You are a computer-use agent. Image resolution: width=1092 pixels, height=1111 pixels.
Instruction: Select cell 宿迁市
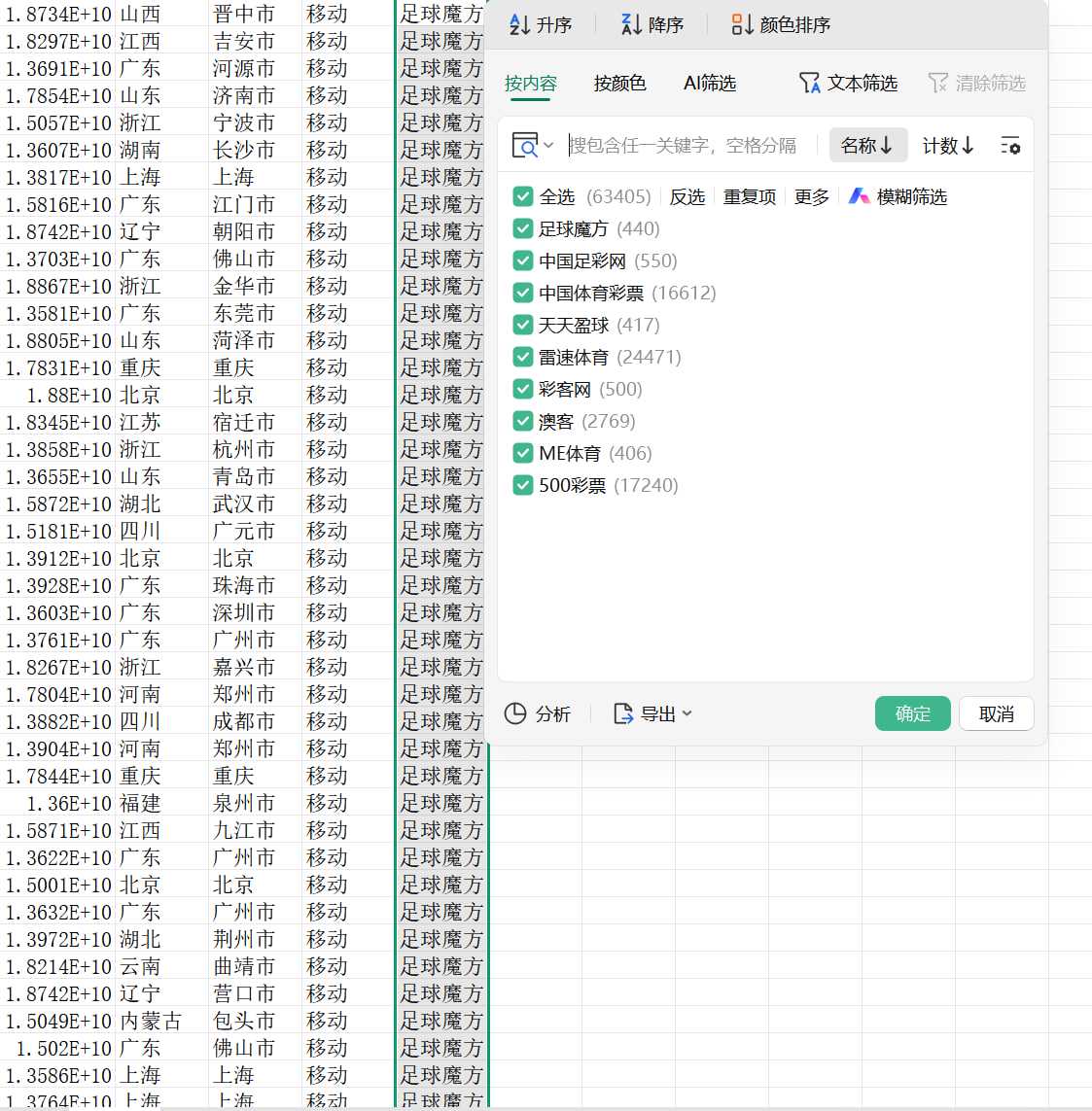click(255, 422)
